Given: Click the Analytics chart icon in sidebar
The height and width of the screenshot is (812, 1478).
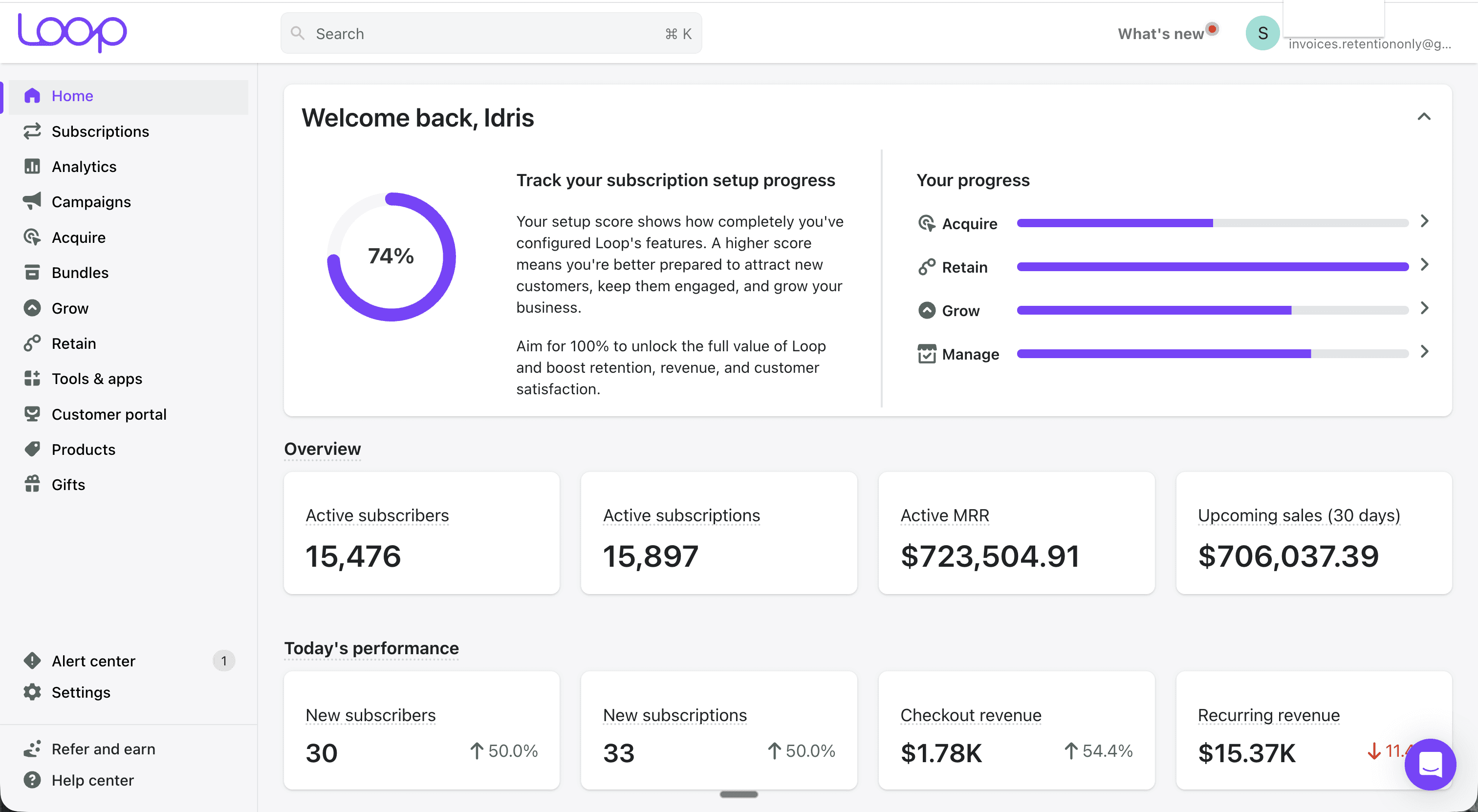Looking at the screenshot, I should point(32,166).
